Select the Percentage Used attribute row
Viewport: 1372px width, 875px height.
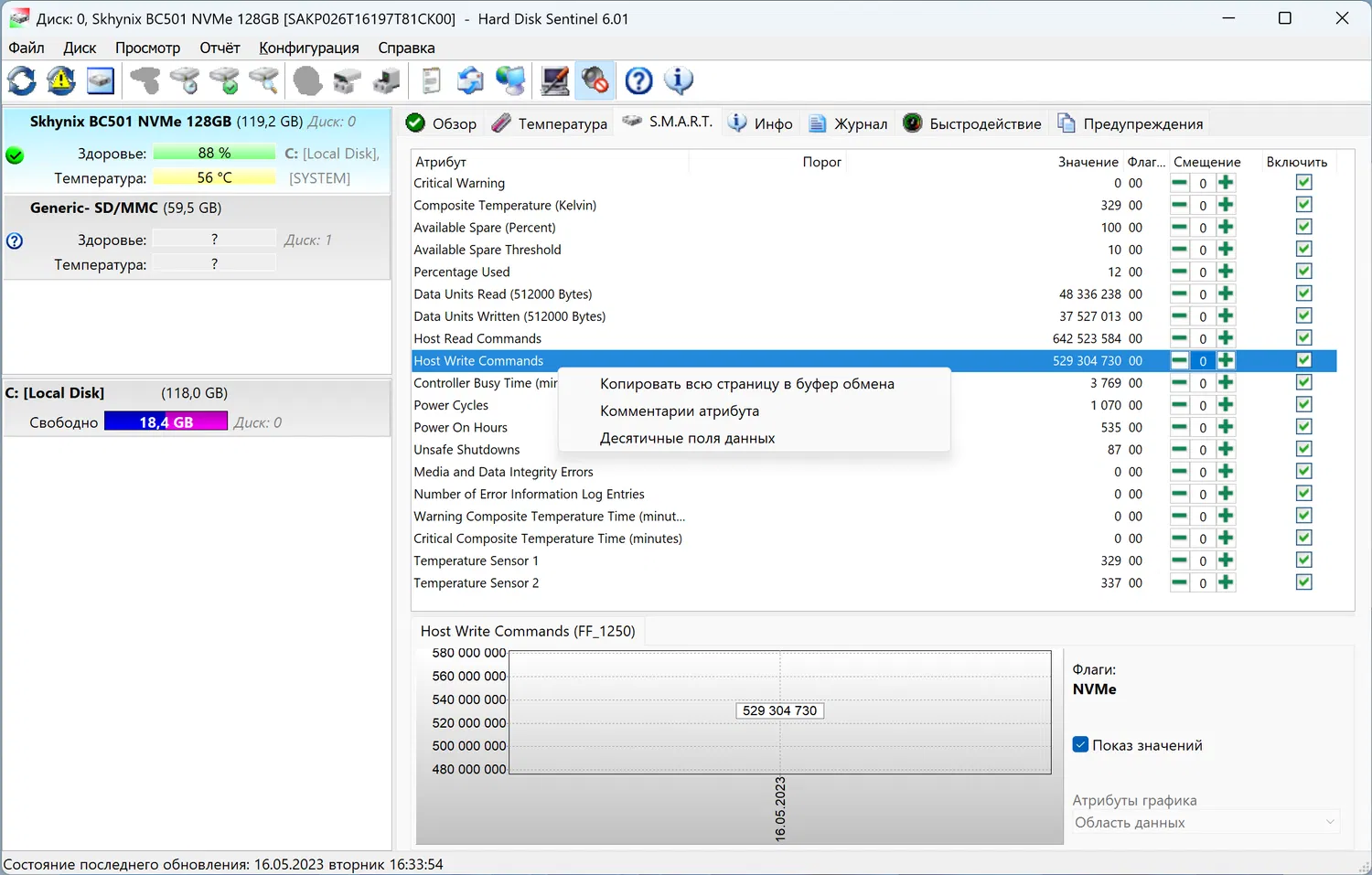click(x=874, y=272)
